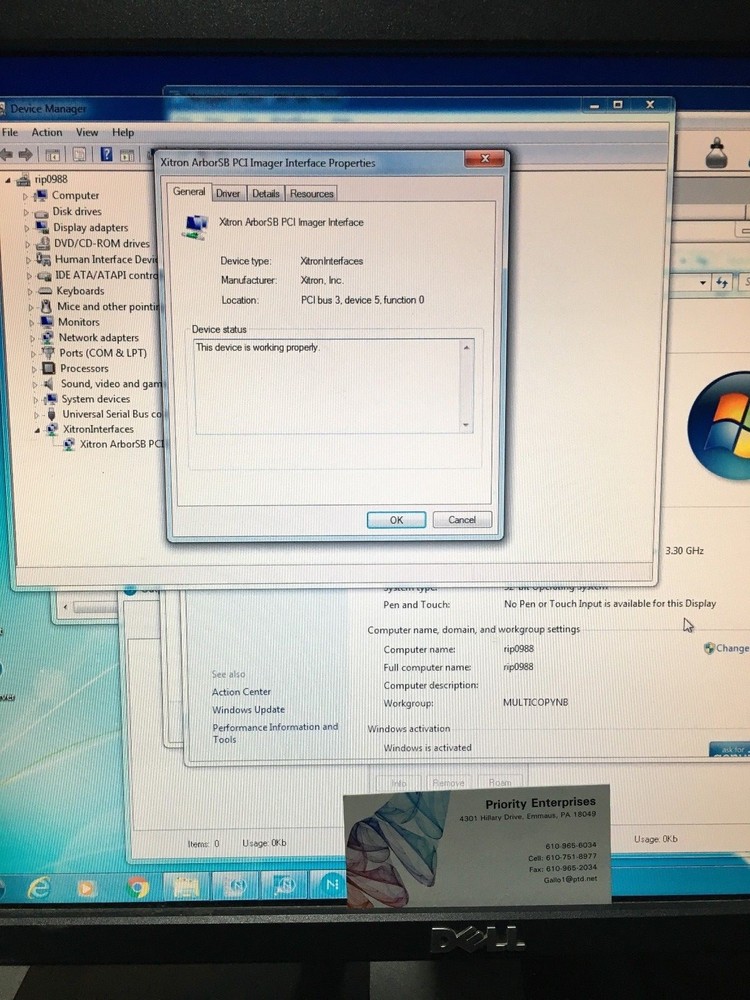This screenshot has width=750, height=1000.
Task: Open the File Explorer folder taskbar icon
Action: click(x=186, y=886)
